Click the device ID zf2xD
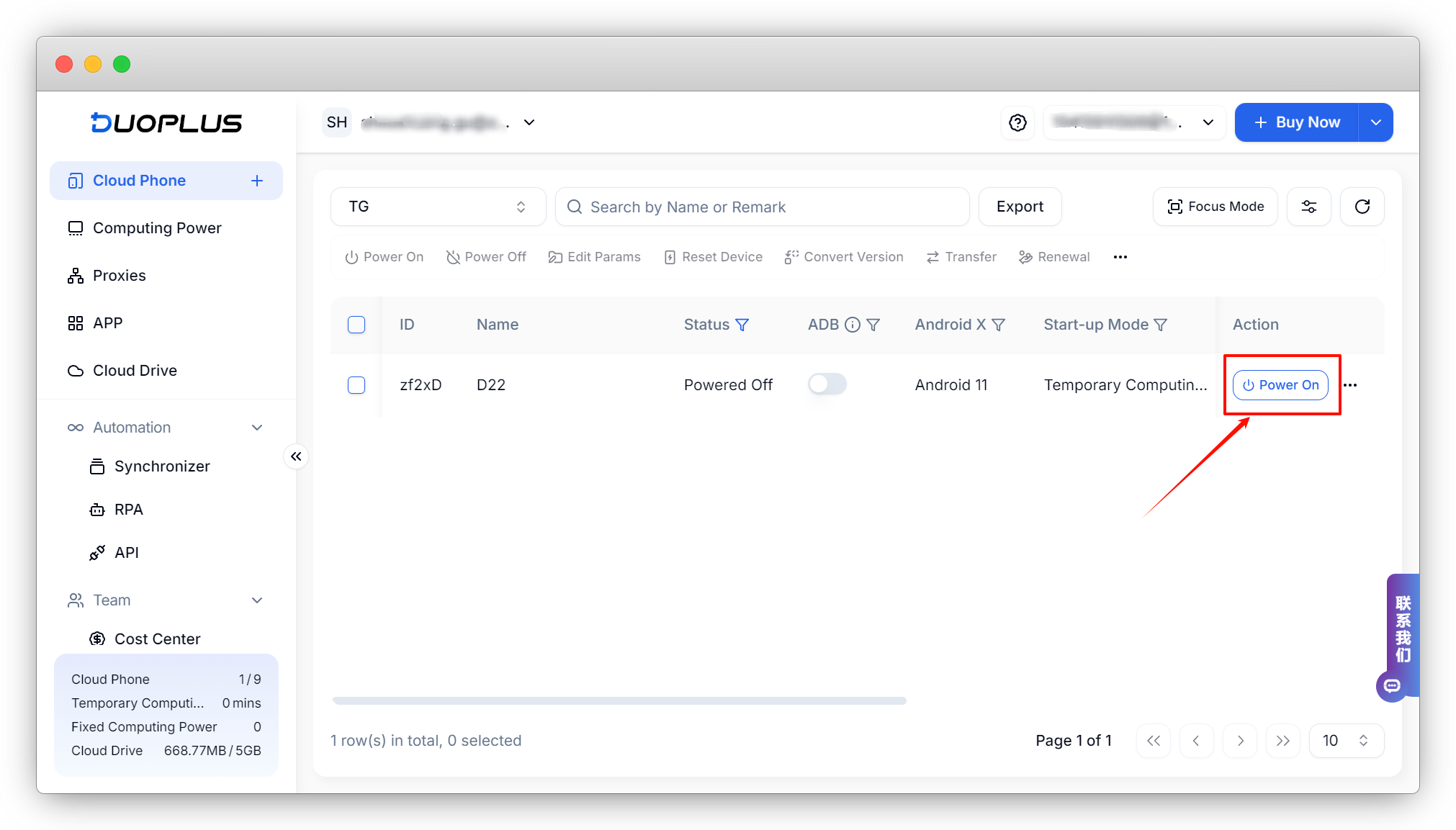This screenshot has height=830, width=1456. click(421, 385)
